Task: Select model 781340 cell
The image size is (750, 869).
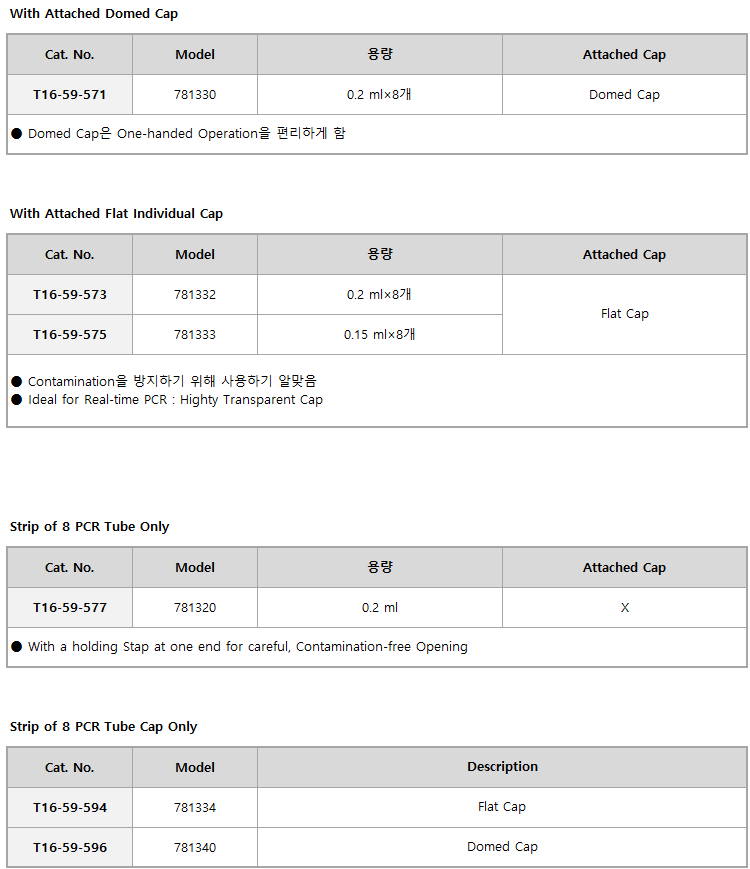Action: 195,847
